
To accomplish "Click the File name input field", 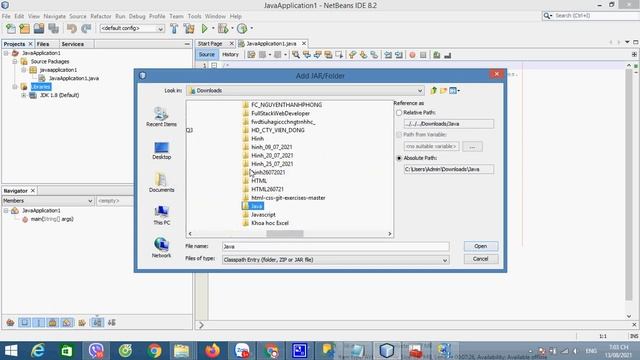I will (x=336, y=247).
